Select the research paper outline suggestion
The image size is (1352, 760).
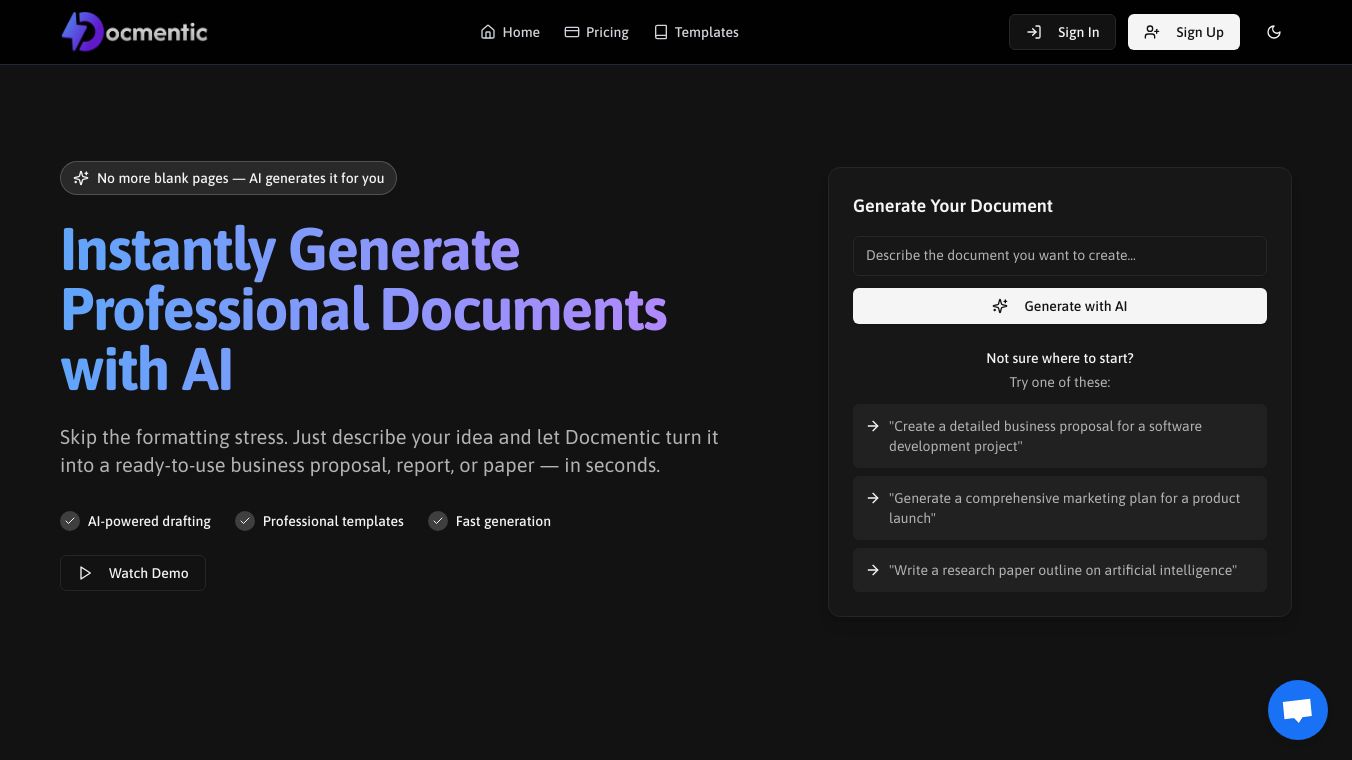(1060, 570)
